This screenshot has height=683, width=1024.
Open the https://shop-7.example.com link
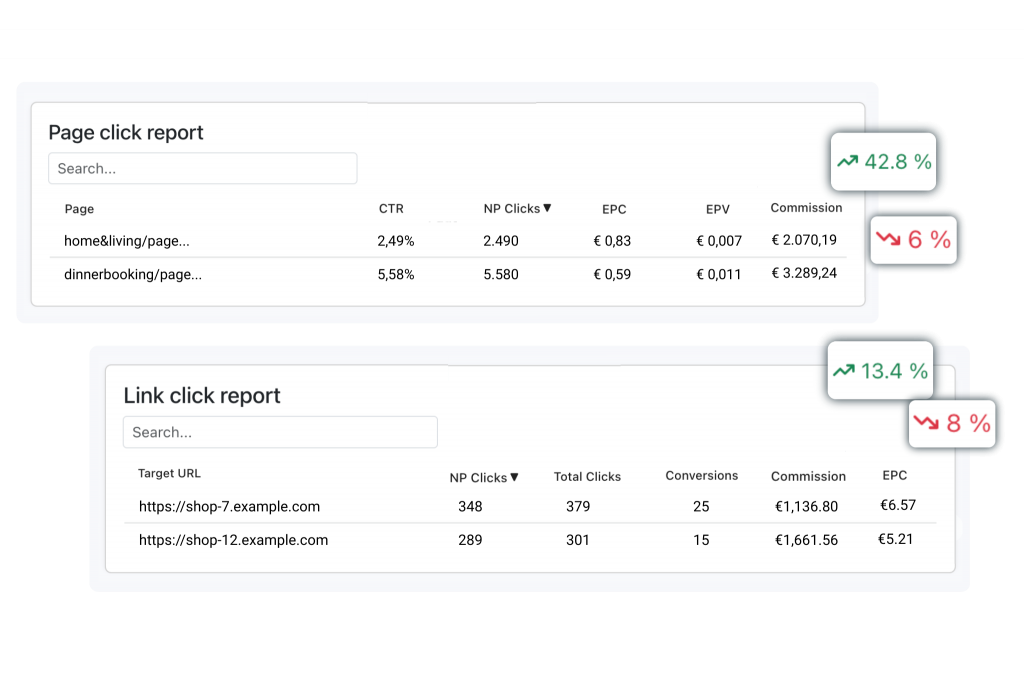(229, 507)
